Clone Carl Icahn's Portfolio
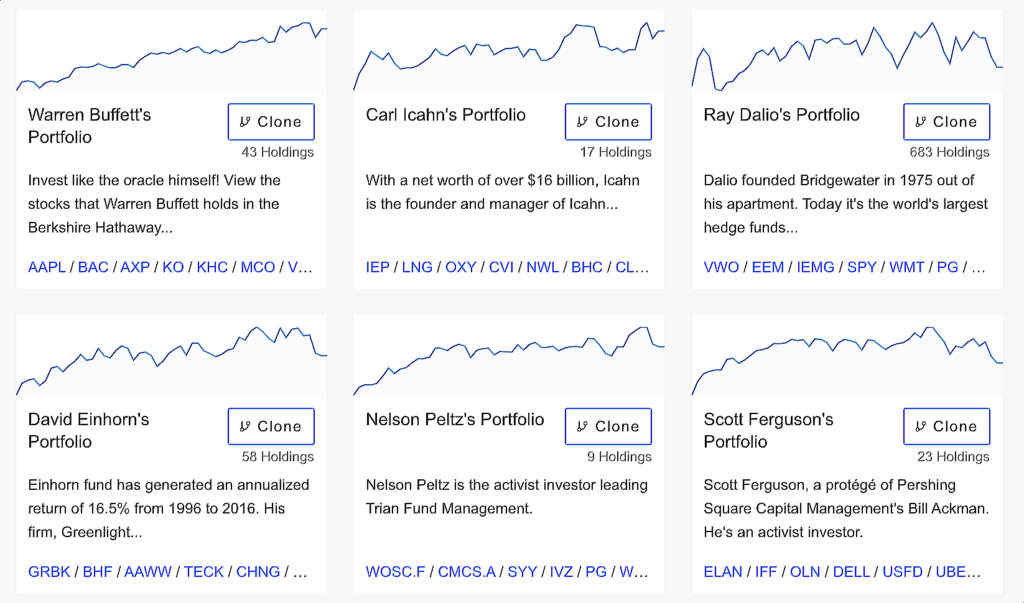Viewport: 1024px width, 603px height. [608, 122]
